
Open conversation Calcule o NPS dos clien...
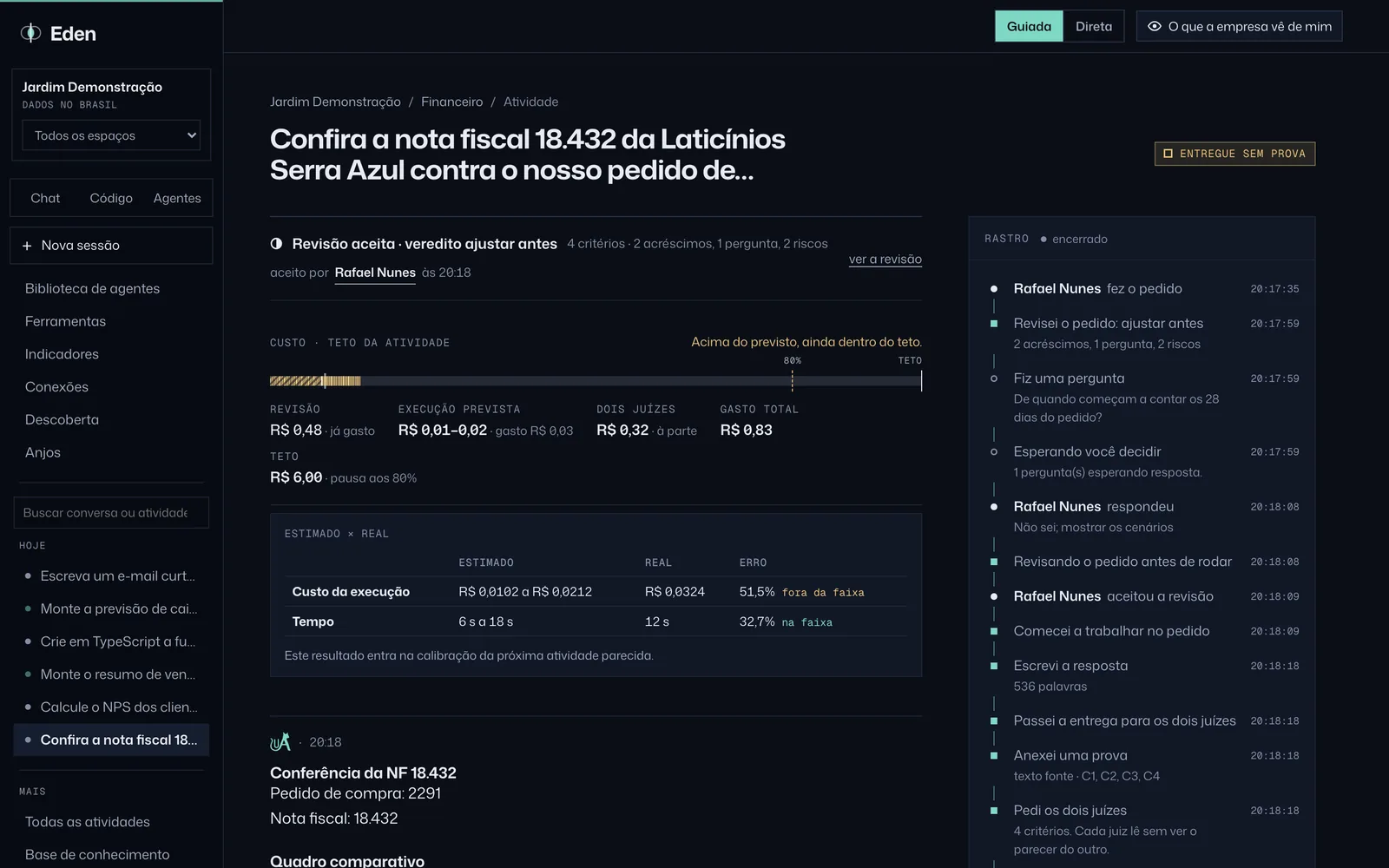pos(111,707)
